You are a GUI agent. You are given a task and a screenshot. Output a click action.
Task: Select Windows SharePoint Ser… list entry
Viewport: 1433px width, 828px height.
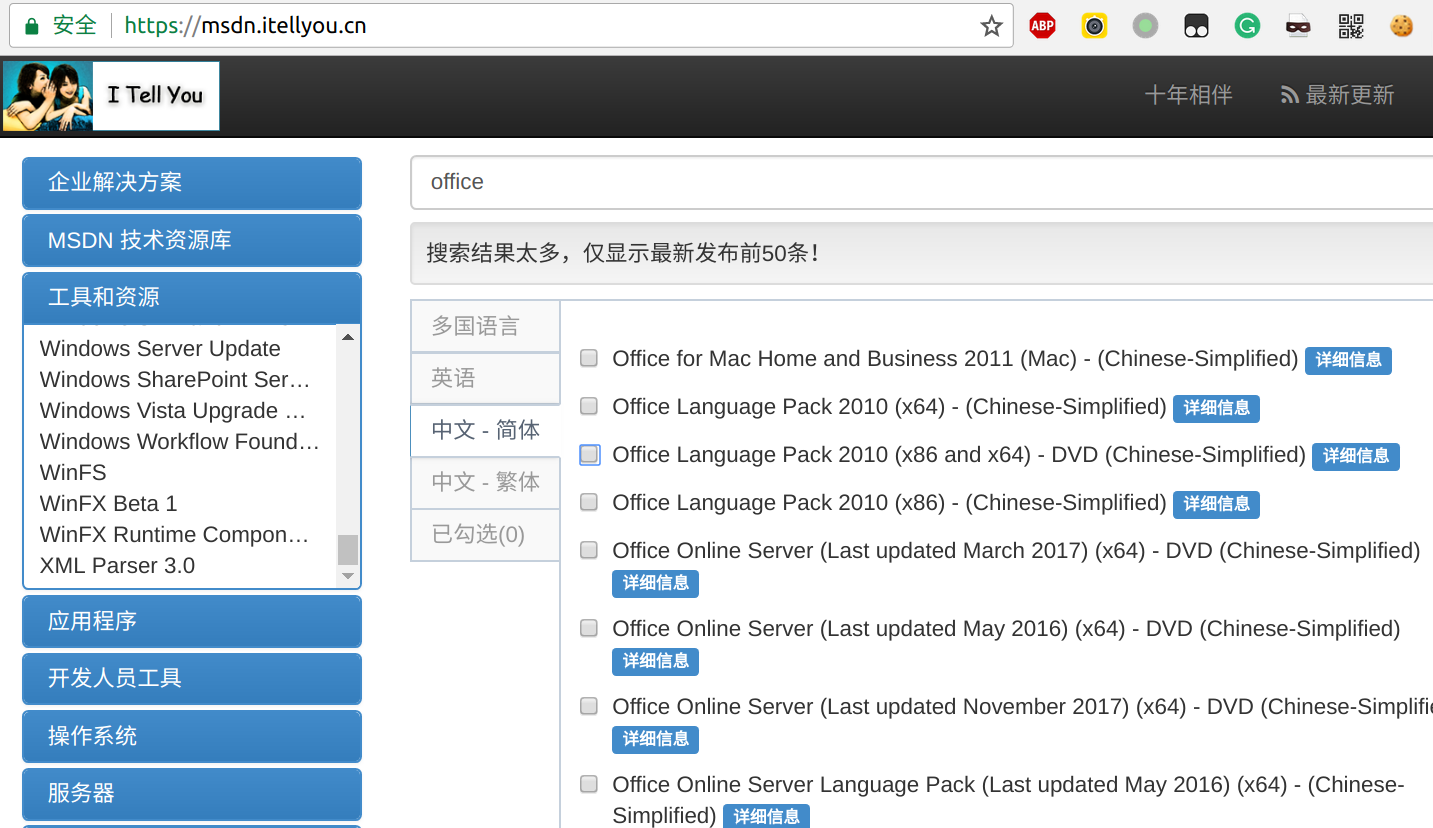(x=175, y=380)
